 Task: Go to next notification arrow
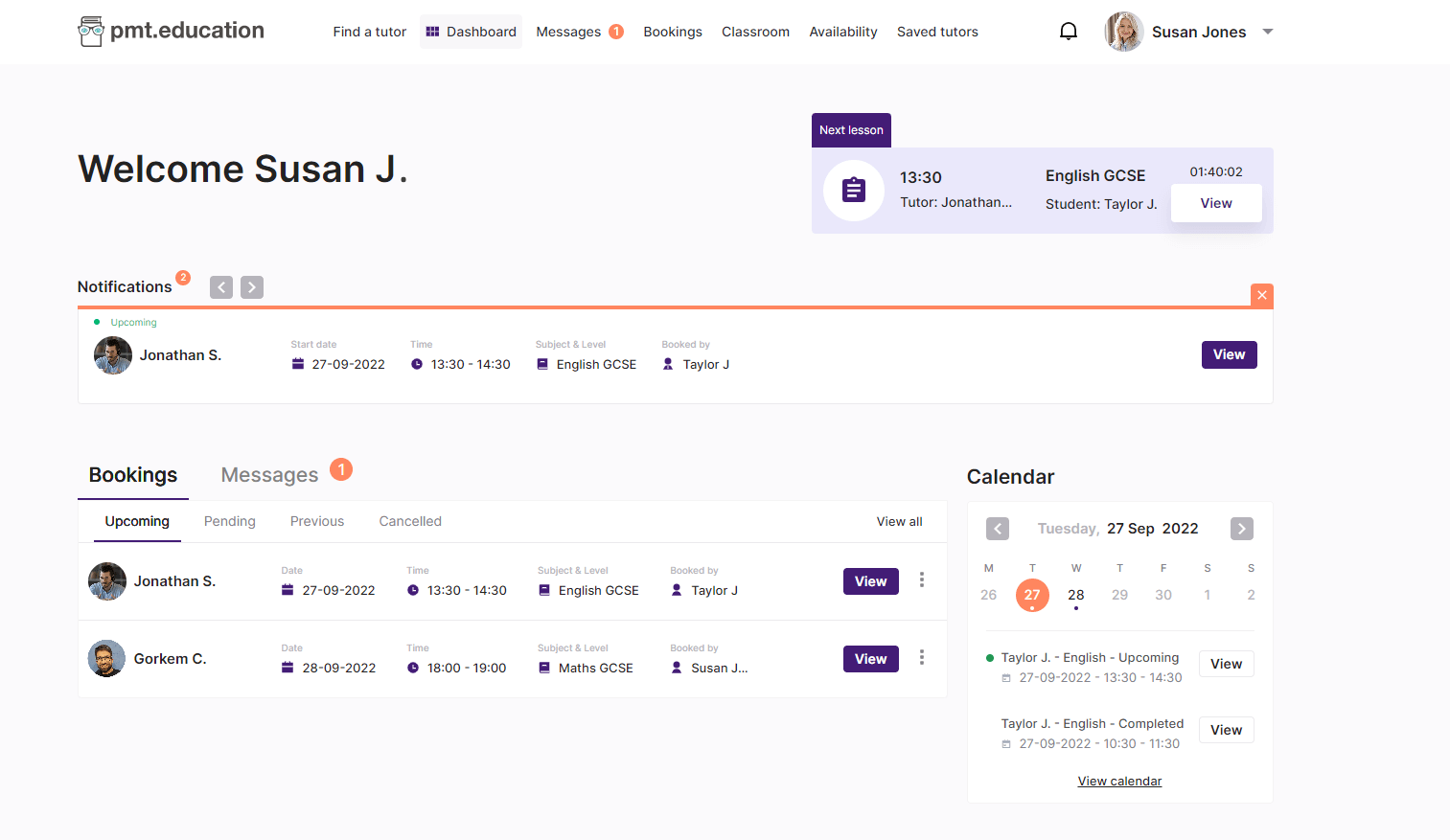(x=252, y=287)
